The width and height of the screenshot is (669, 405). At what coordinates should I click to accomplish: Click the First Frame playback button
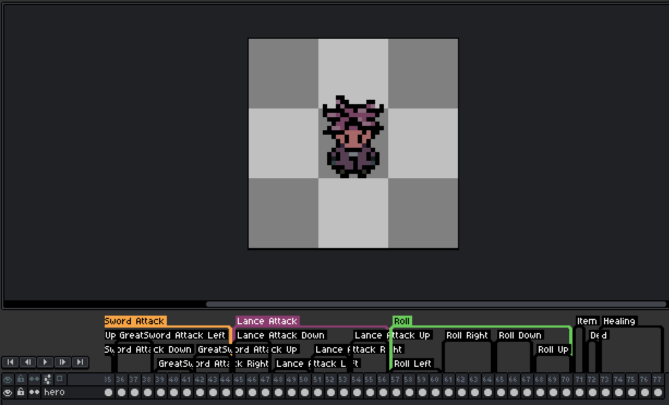point(10,362)
